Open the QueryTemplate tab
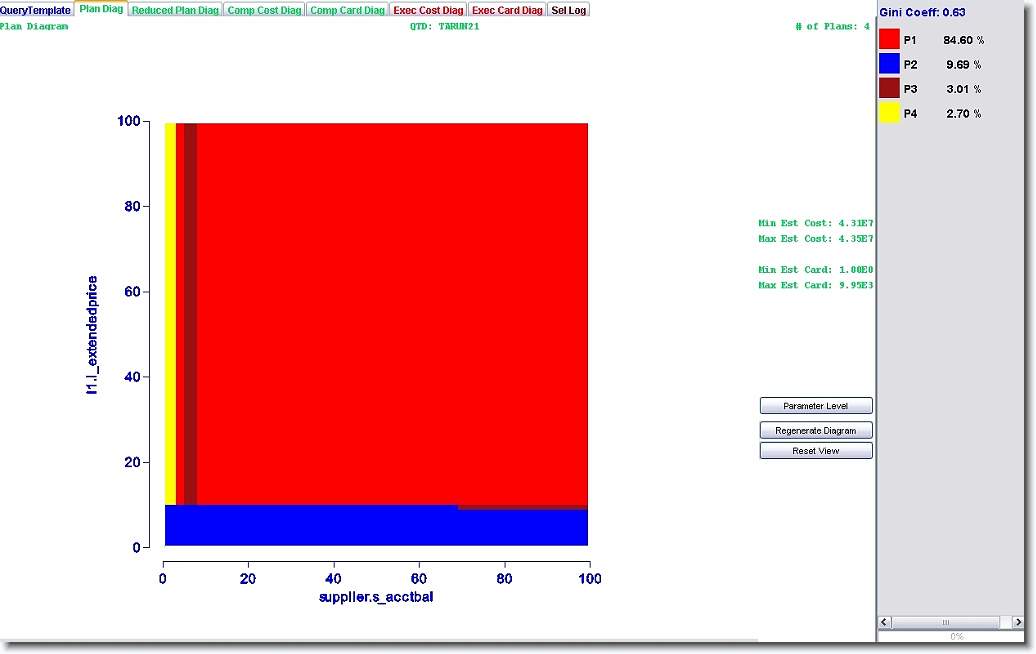 pos(36,10)
